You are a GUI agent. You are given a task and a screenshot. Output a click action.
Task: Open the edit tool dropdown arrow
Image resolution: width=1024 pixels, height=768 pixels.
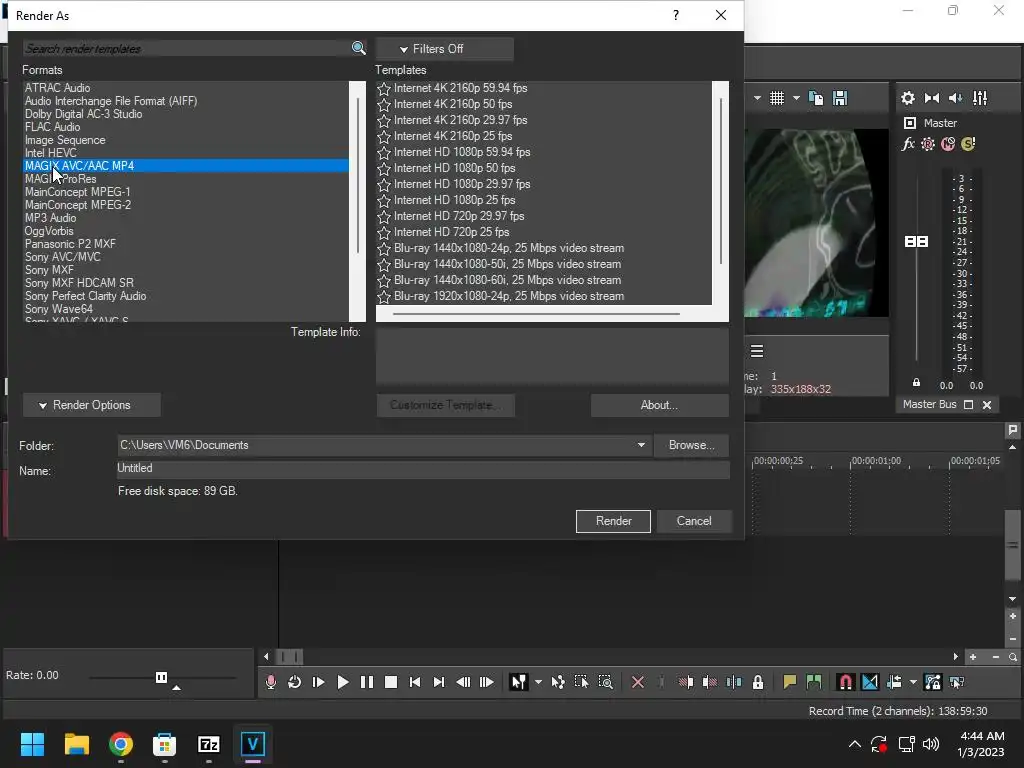click(x=538, y=682)
